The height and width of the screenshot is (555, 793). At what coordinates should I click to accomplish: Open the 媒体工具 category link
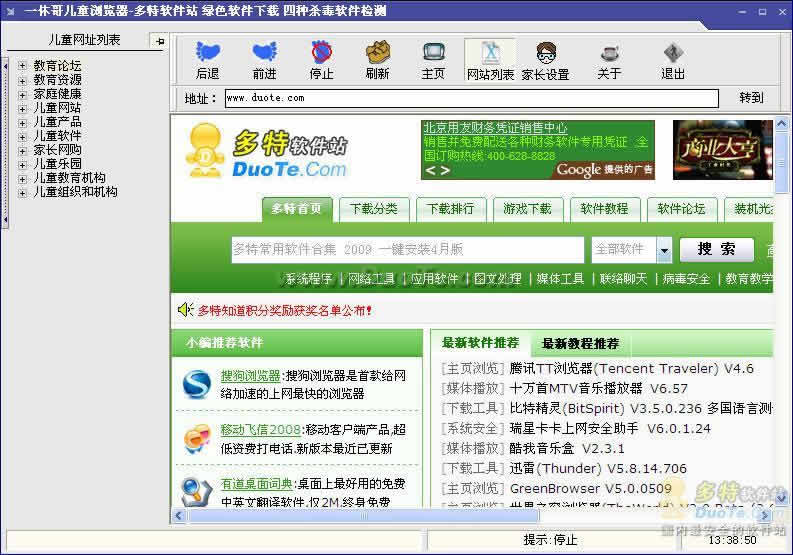coord(560,279)
